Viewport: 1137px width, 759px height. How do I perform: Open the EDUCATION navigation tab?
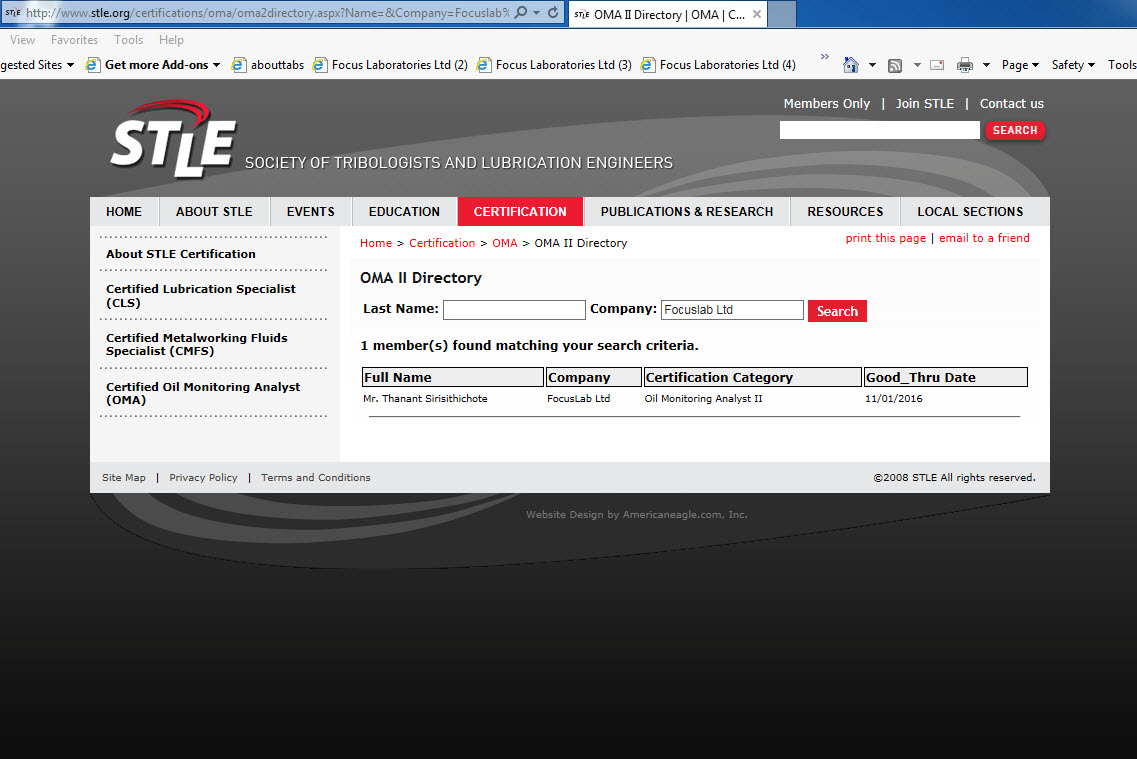tap(404, 212)
